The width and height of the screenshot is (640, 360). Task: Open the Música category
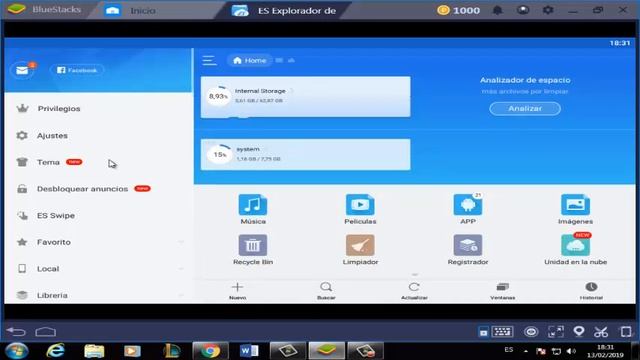[253, 209]
